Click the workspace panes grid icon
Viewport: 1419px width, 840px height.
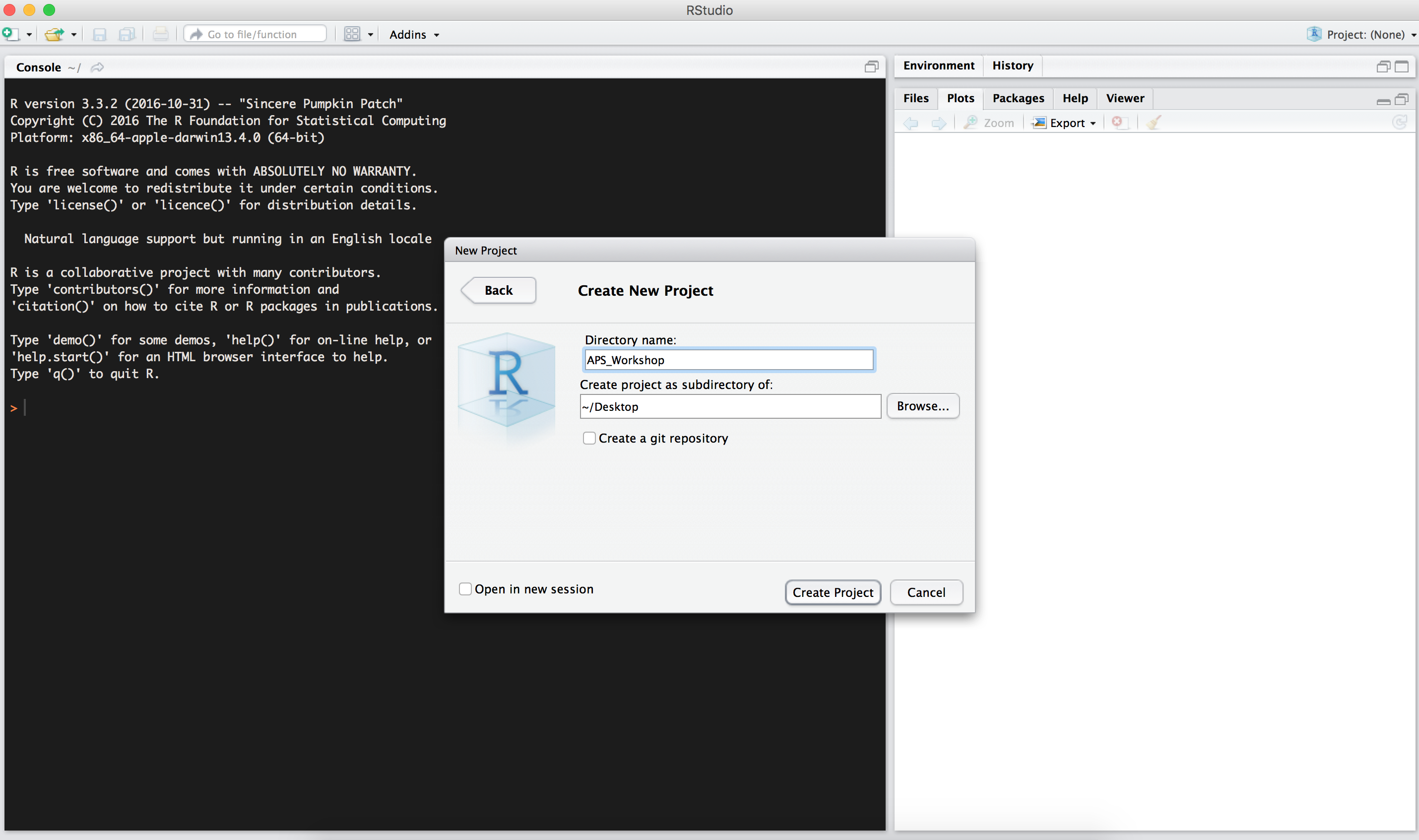tap(352, 35)
